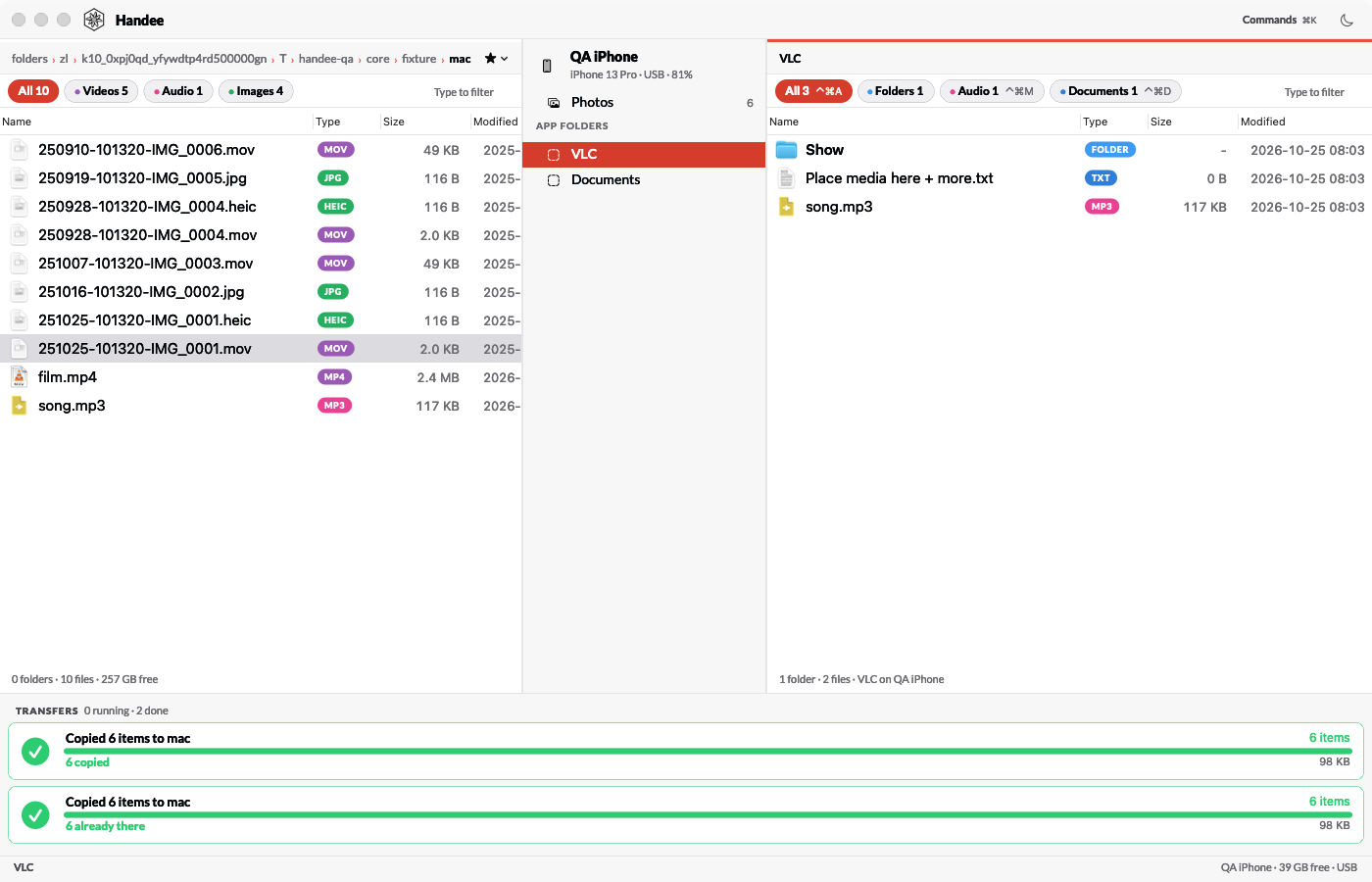Viewport: 1372px width, 882px height.
Task: Click file icon of 251007-101320-IMG_0003.mov
Action: (19, 264)
